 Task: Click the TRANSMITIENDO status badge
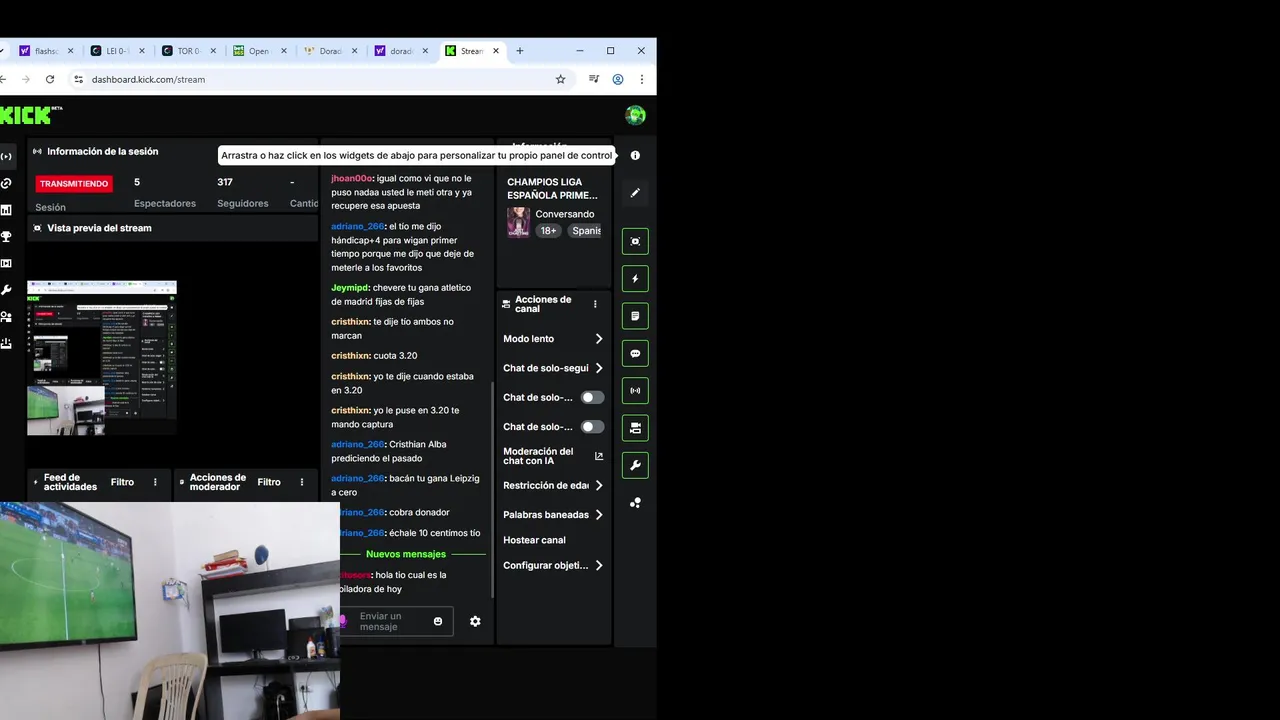tap(74, 184)
